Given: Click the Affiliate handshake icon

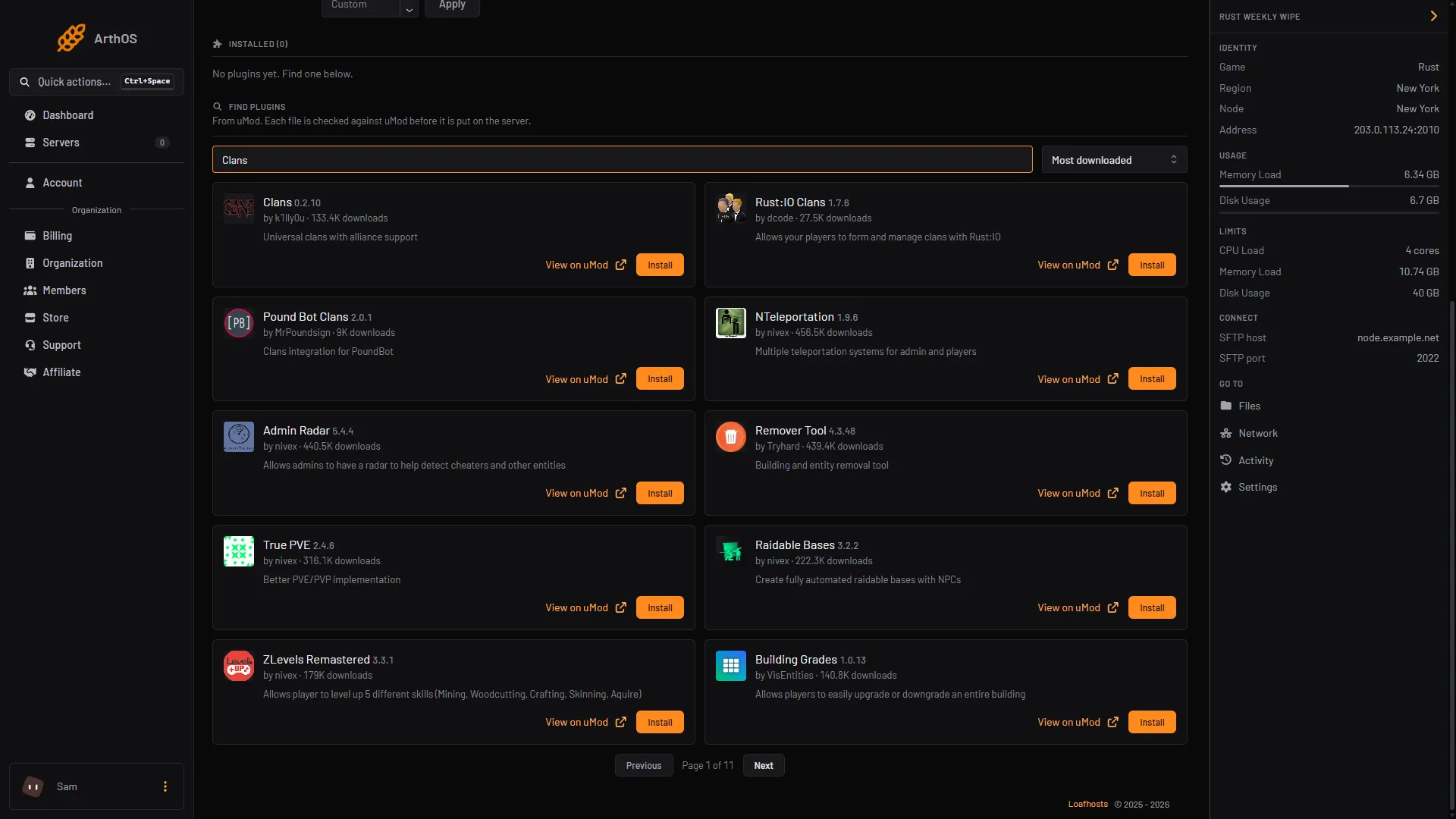Looking at the screenshot, I should (x=30, y=372).
